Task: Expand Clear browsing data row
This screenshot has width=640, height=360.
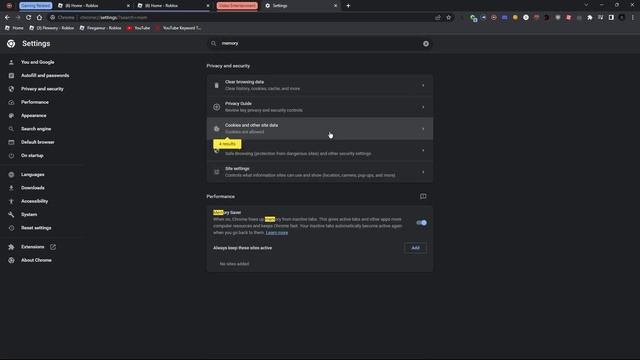Action: tap(320, 85)
